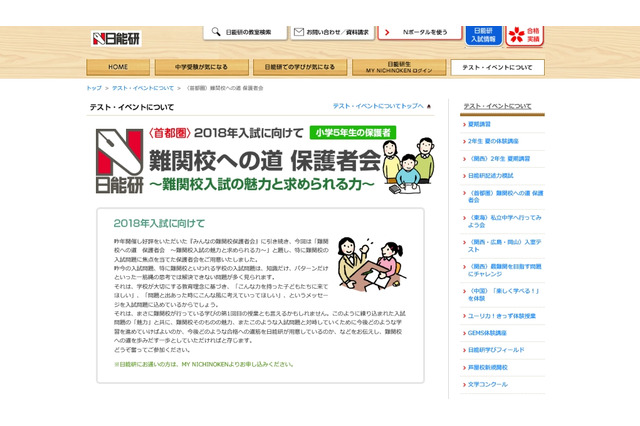Click red chevron beside 文学コンクール

tap(464, 385)
